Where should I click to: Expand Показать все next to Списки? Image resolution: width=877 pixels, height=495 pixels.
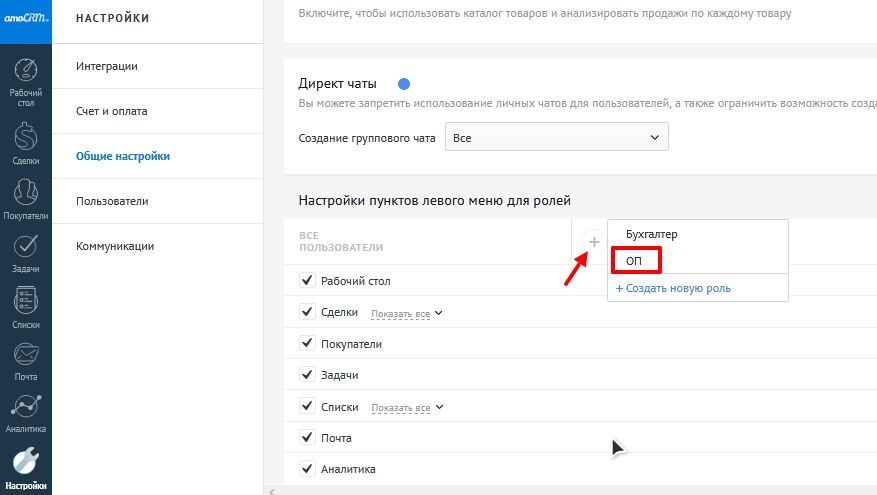coord(406,408)
